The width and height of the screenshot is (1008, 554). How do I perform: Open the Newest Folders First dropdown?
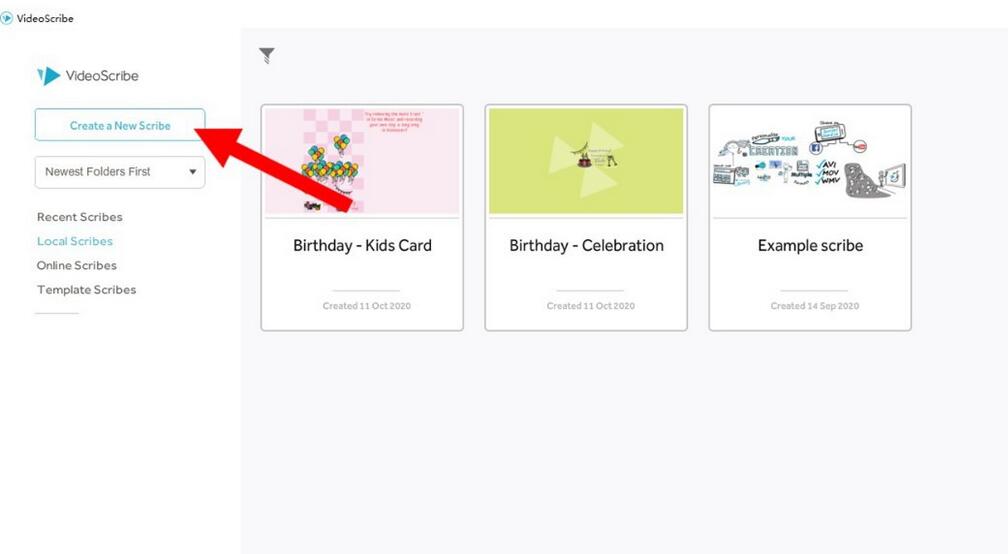click(120, 172)
